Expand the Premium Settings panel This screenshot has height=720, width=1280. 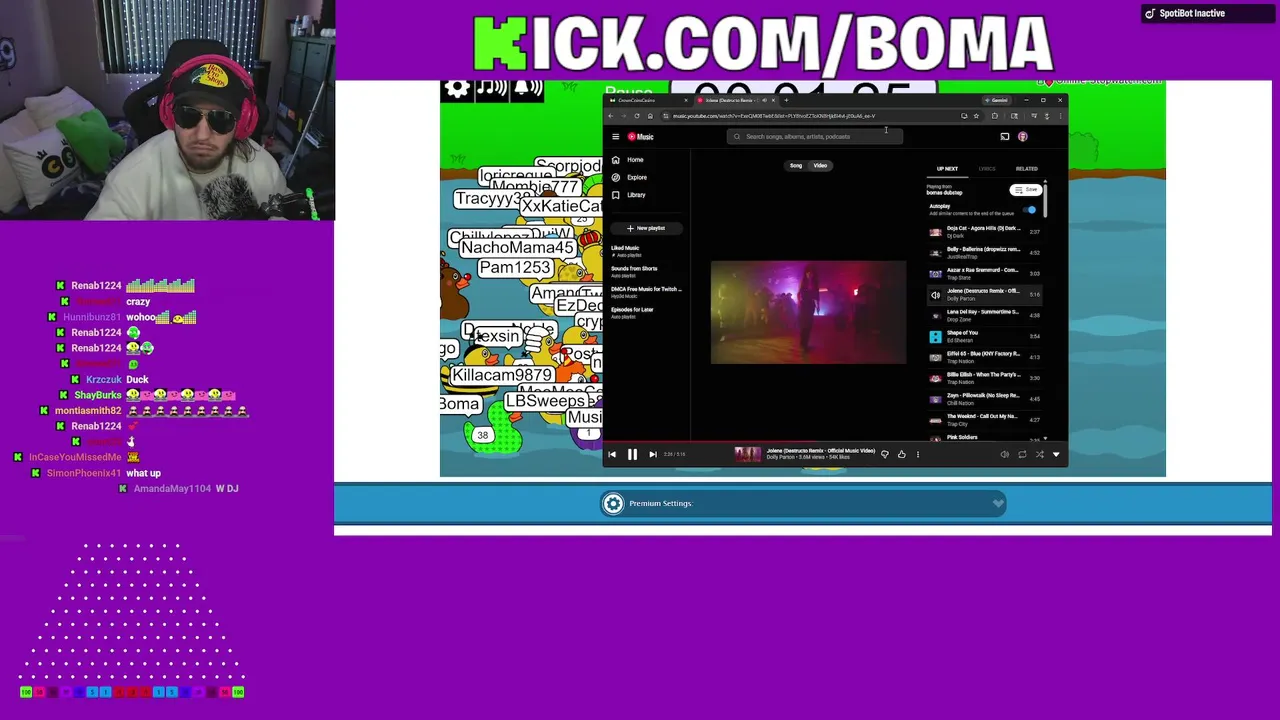coord(805,504)
